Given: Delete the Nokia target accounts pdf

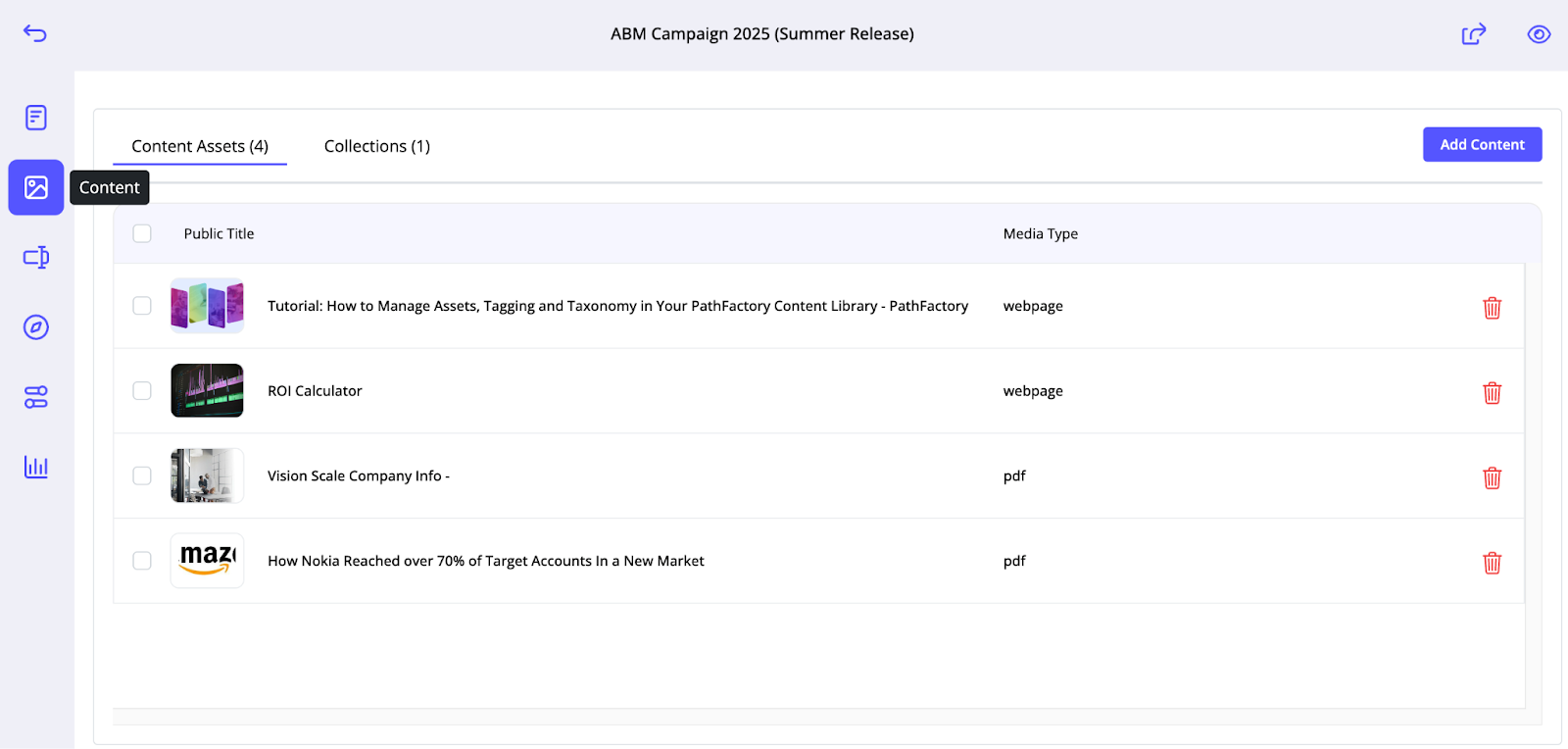Looking at the screenshot, I should (x=1492, y=563).
